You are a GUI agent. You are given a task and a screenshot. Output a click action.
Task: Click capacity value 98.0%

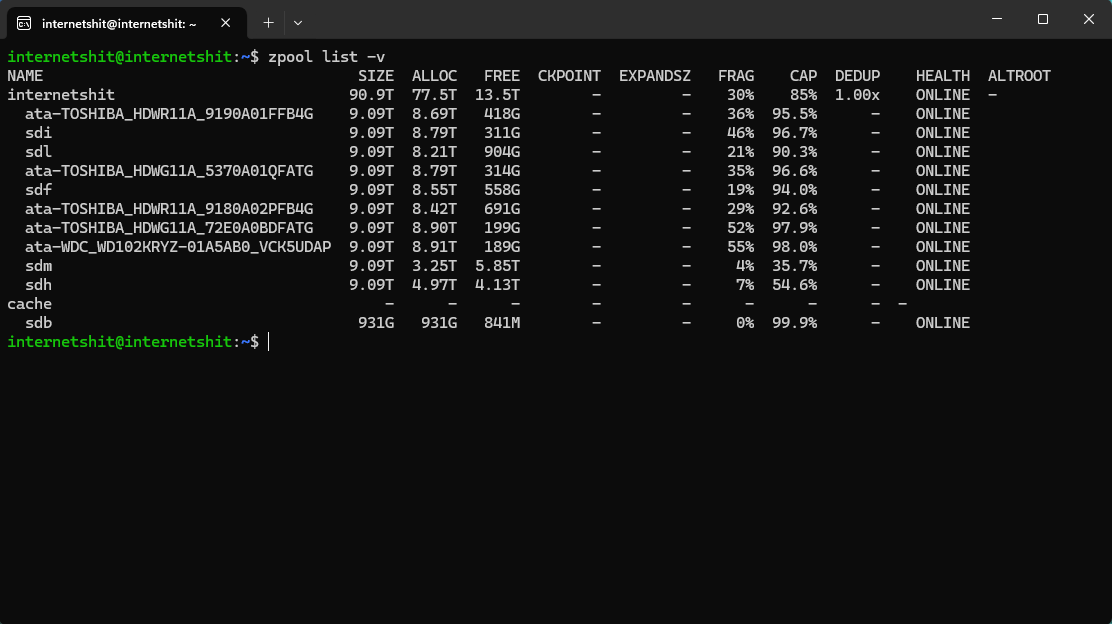click(795, 247)
